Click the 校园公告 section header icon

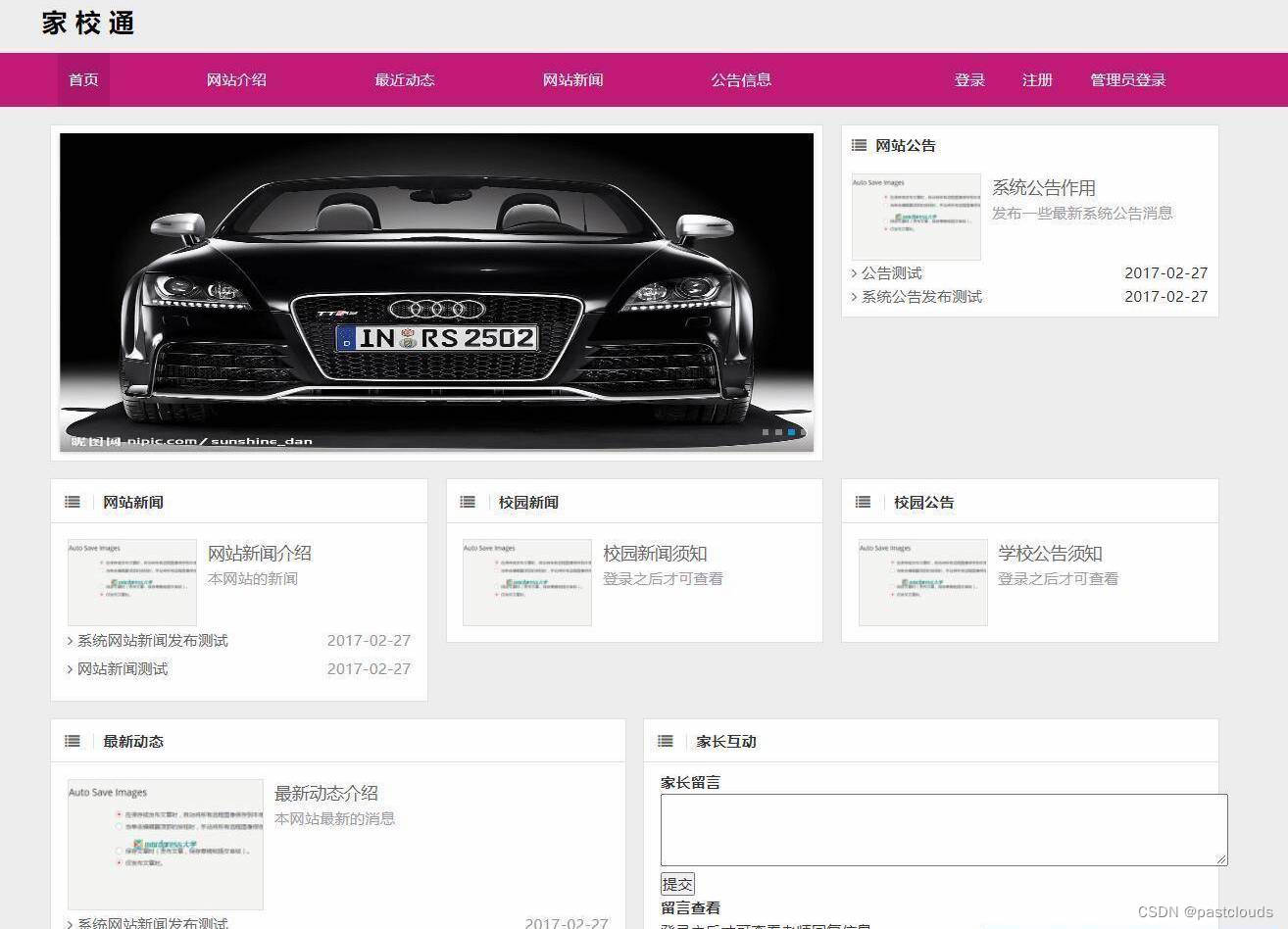863,501
